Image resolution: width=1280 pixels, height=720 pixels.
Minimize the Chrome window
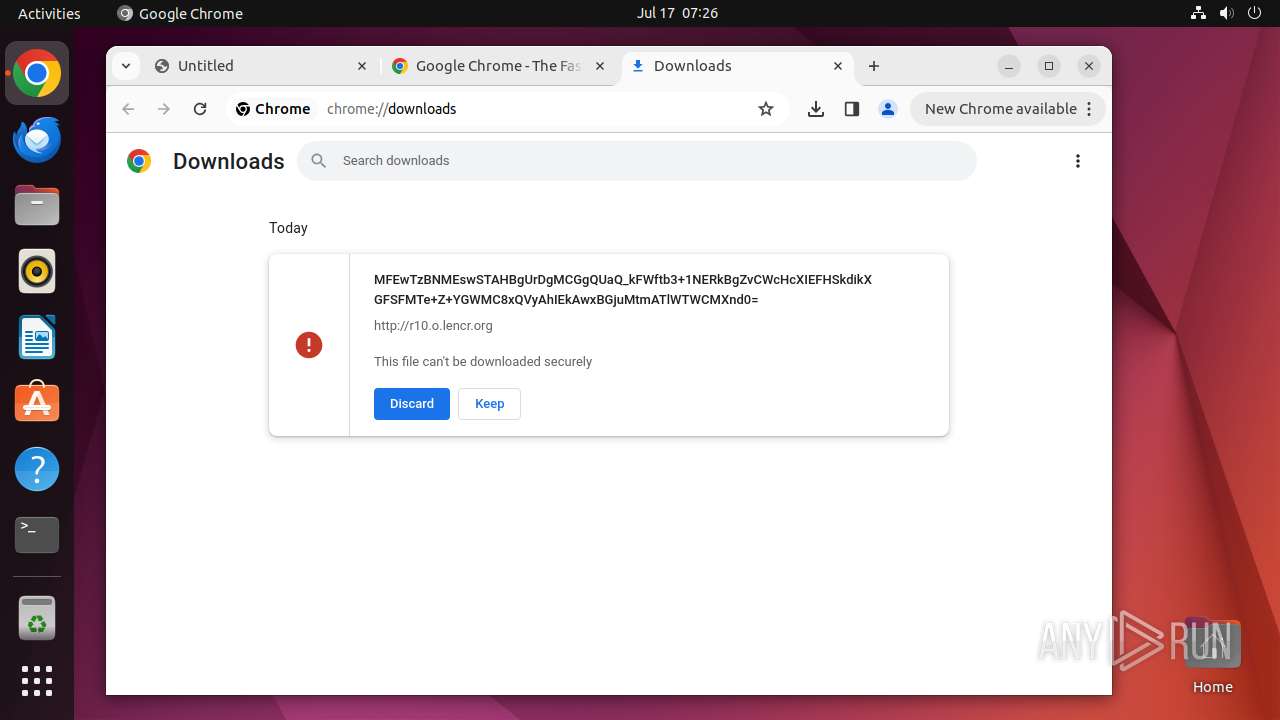click(1009, 66)
